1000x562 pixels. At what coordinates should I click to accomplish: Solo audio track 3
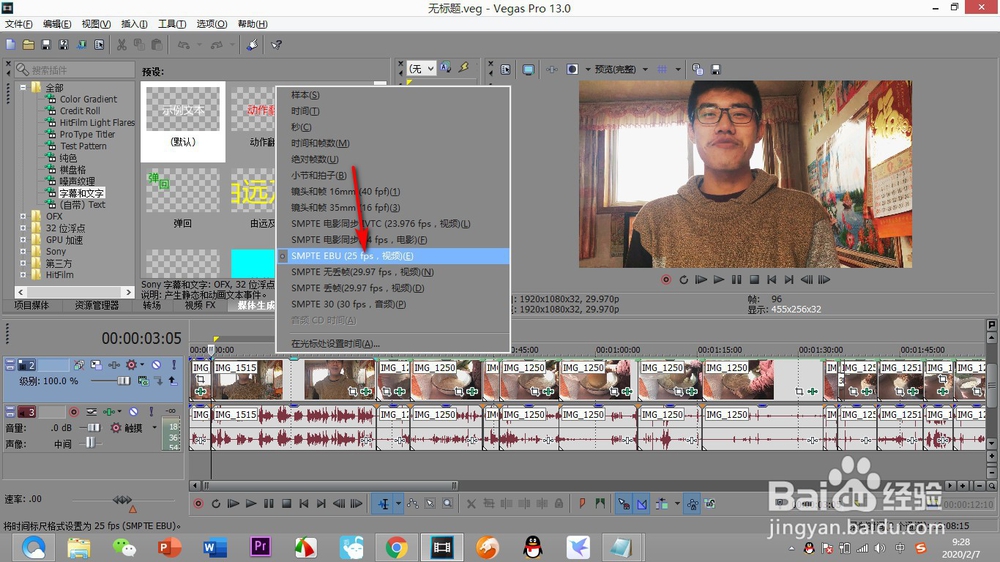click(x=151, y=412)
